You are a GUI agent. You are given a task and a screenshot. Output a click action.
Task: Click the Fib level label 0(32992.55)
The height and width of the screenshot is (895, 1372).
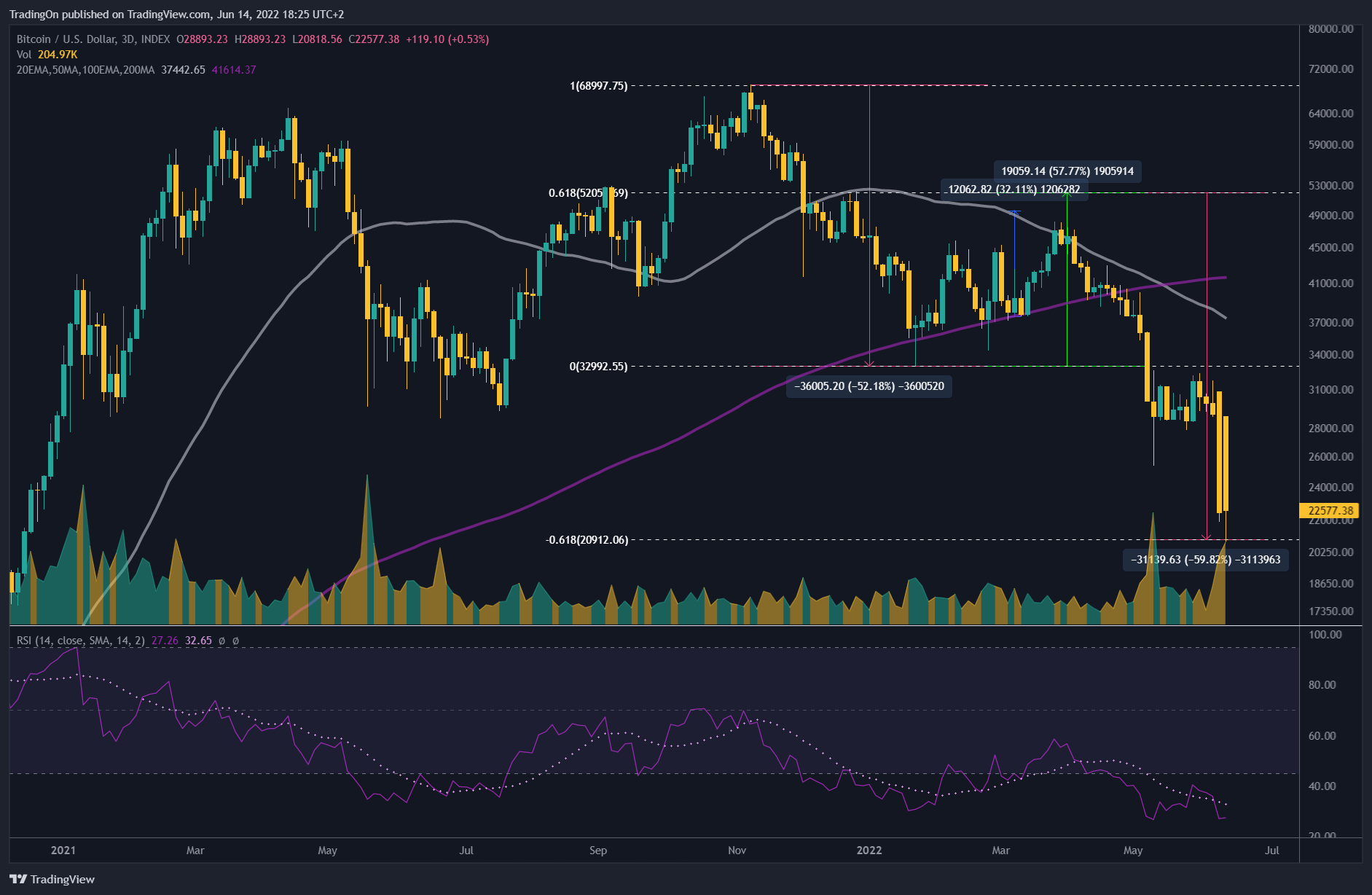tap(598, 367)
